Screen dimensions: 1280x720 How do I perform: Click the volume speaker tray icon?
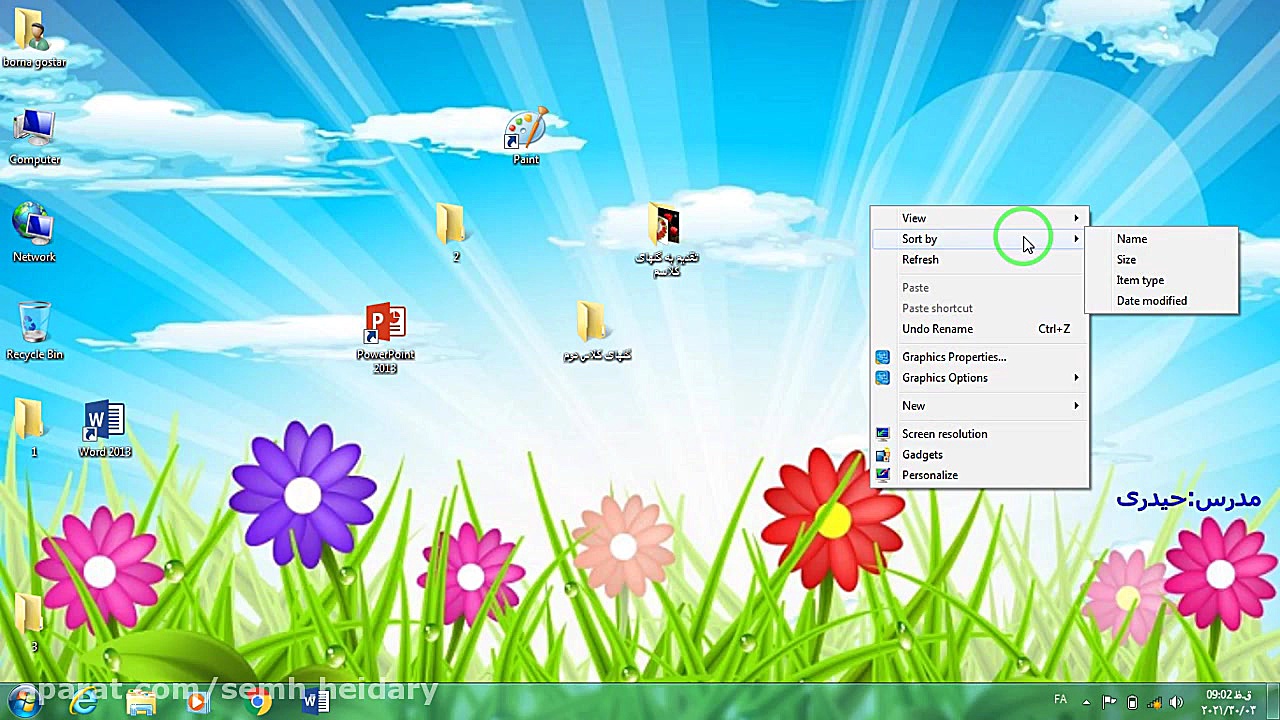[x=1176, y=702]
